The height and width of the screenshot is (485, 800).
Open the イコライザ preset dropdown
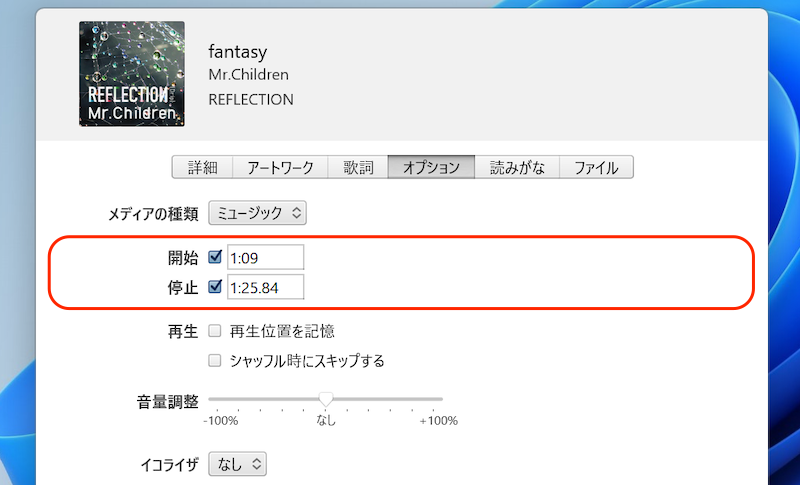point(238,464)
